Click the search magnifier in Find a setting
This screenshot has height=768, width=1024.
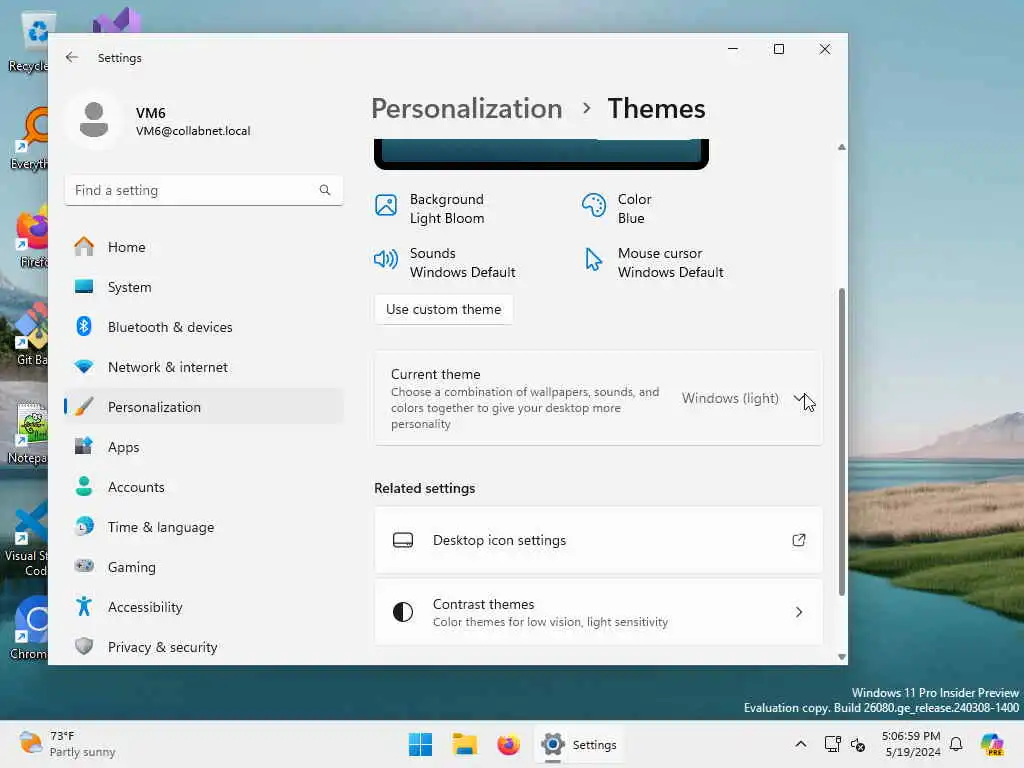click(x=325, y=190)
